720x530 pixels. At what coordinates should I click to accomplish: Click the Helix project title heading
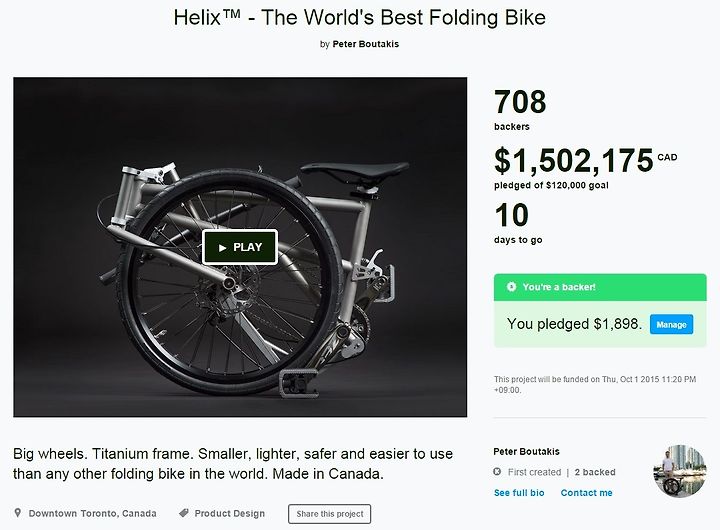(360, 18)
